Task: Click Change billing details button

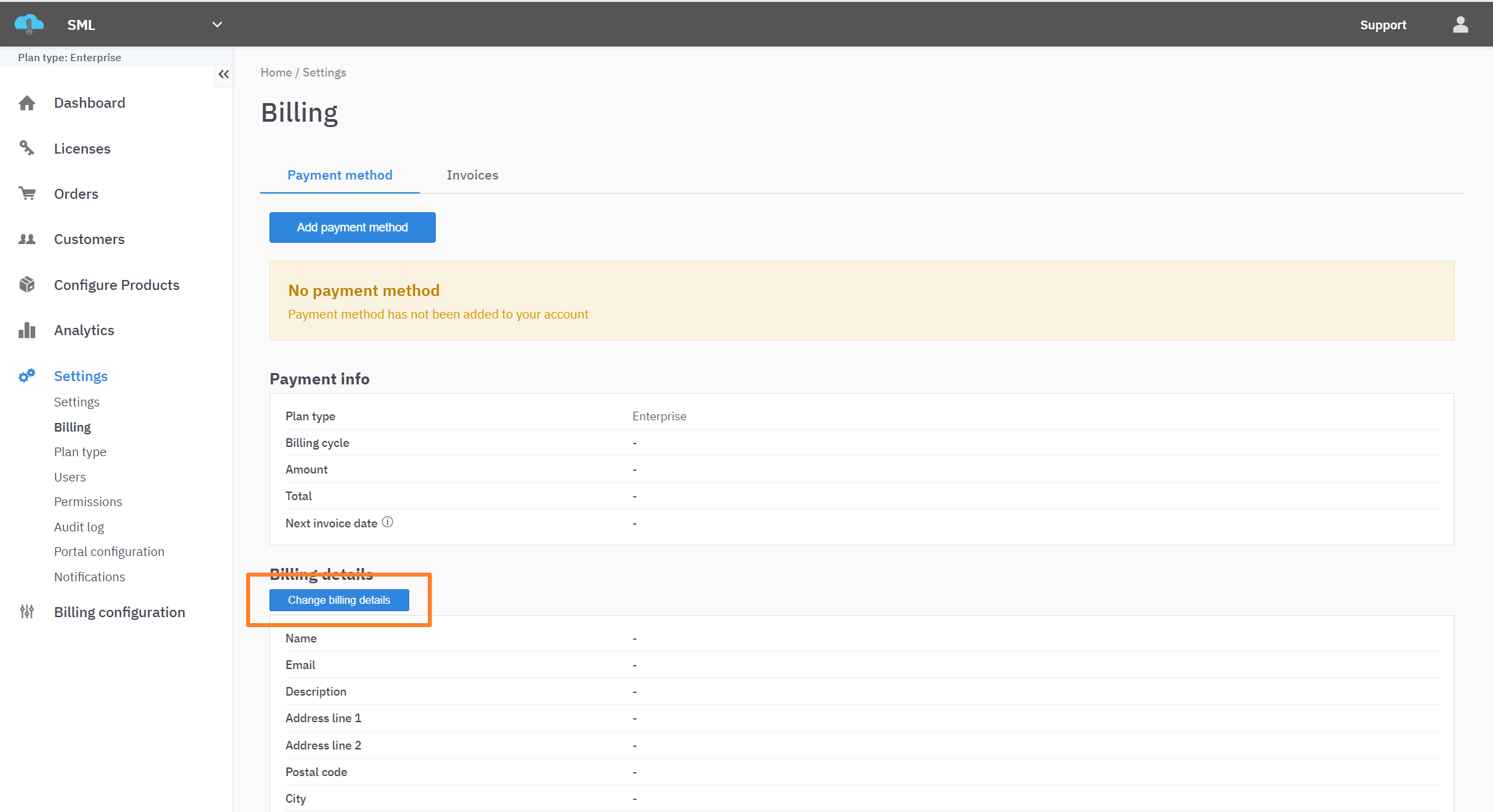Action: click(339, 600)
